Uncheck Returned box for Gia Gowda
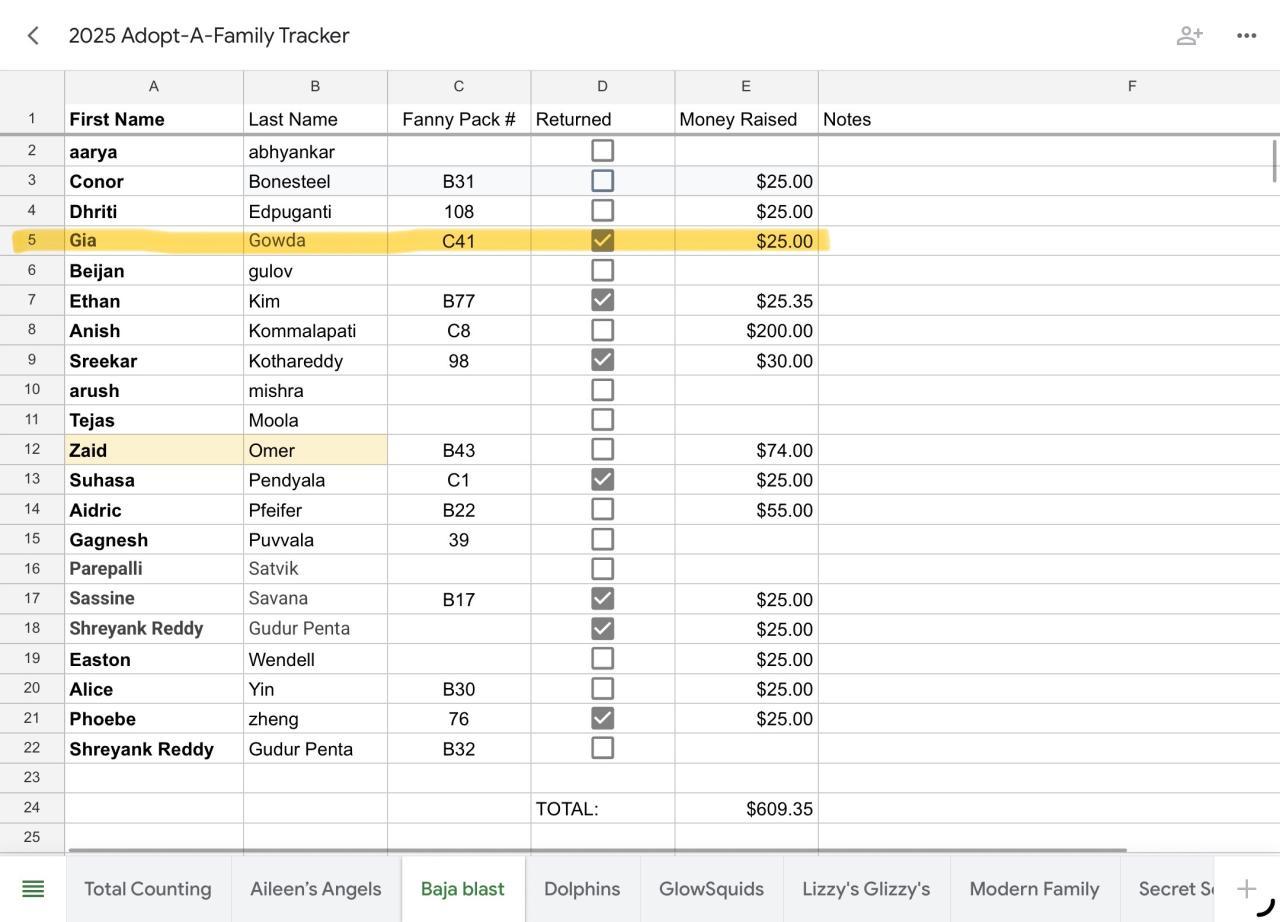The height and width of the screenshot is (922, 1280). (602, 241)
